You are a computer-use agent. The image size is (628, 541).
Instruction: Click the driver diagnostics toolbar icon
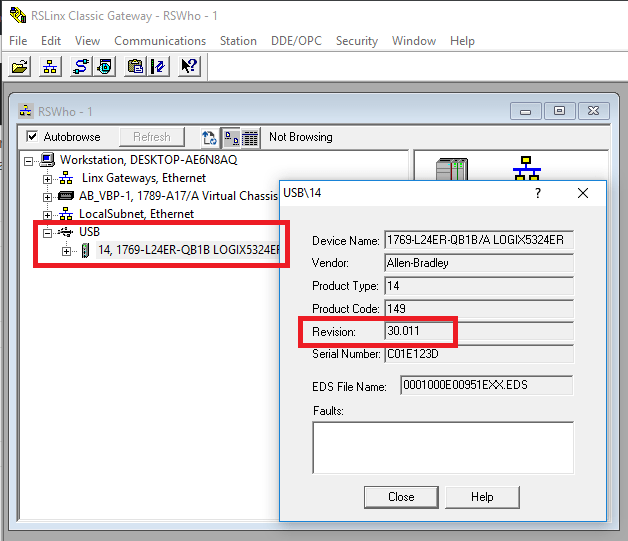(105, 67)
